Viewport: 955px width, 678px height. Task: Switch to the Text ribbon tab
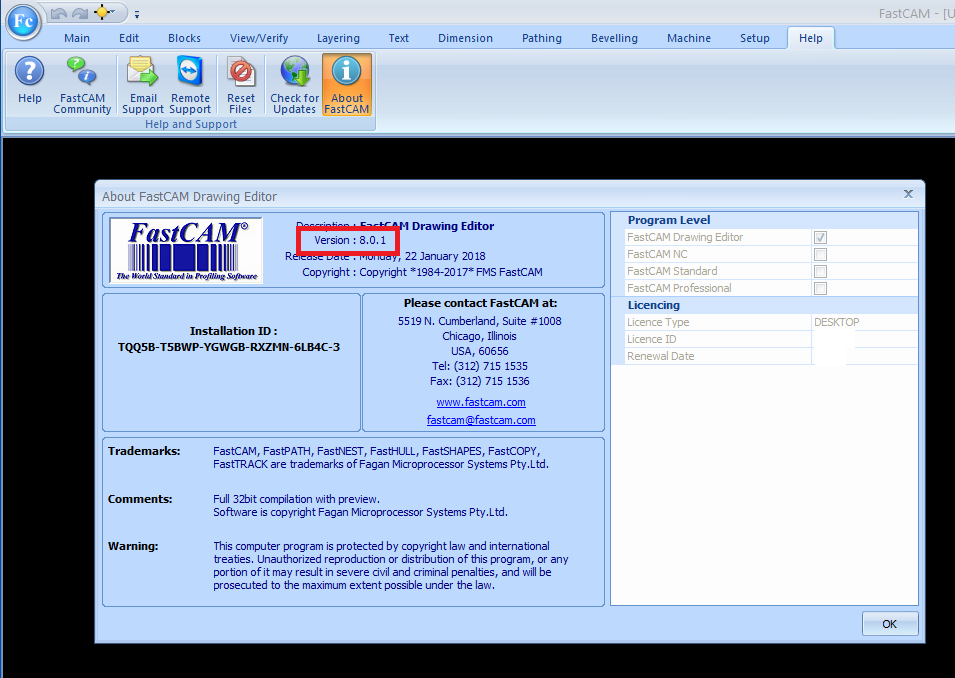click(x=398, y=38)
